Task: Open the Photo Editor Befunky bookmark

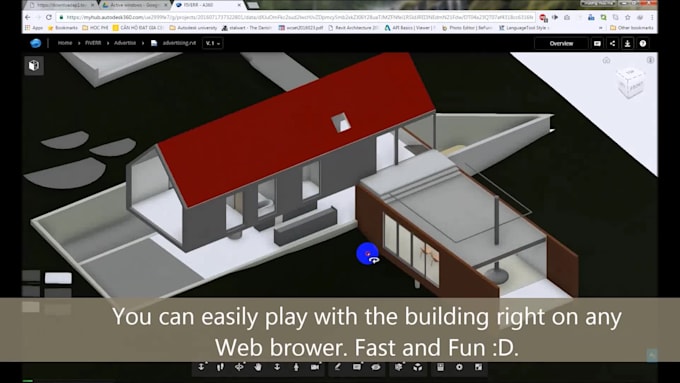Action: (467, 28)
